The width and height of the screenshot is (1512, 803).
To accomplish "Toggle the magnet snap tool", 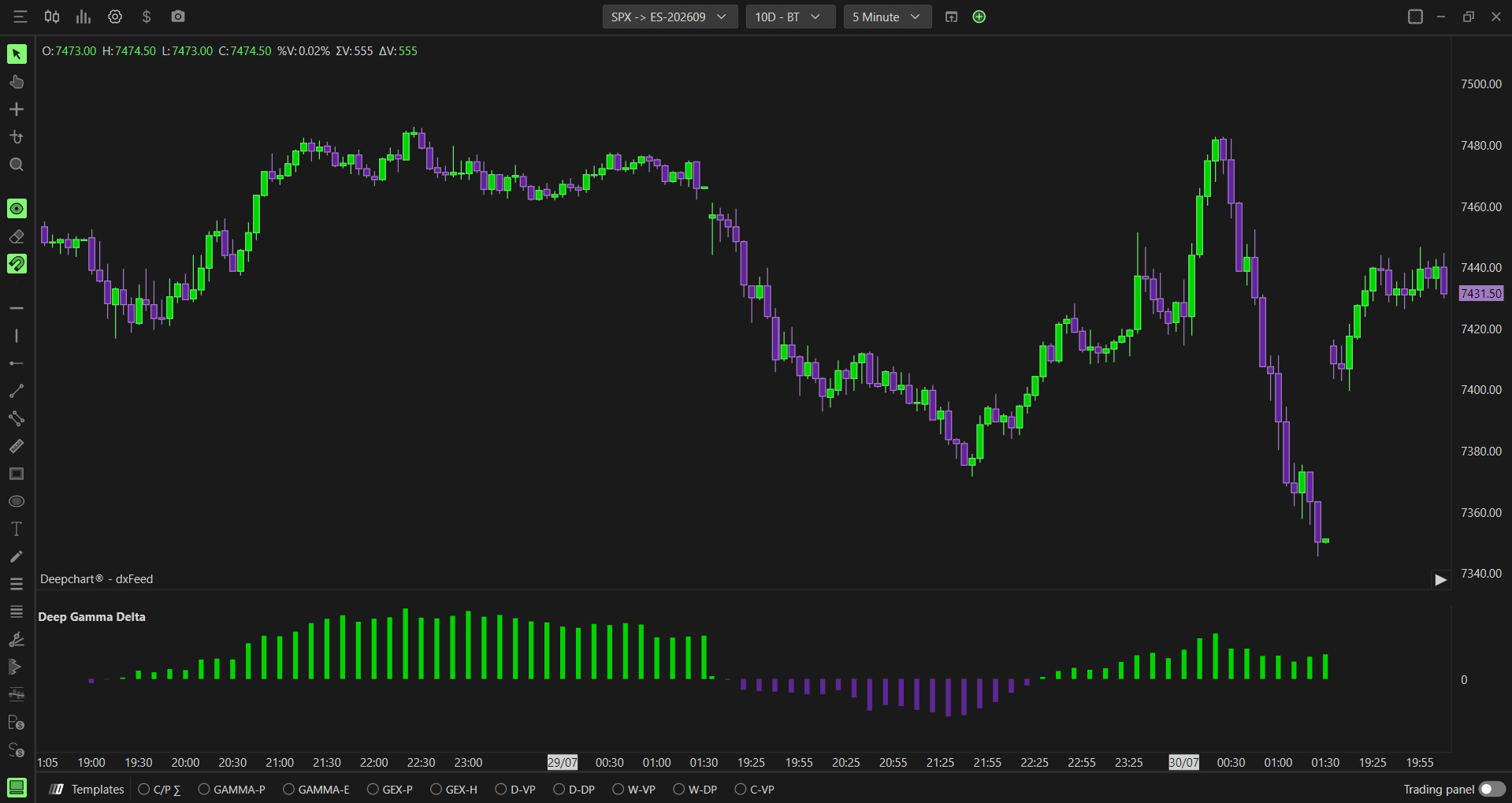I will [17, 263].
